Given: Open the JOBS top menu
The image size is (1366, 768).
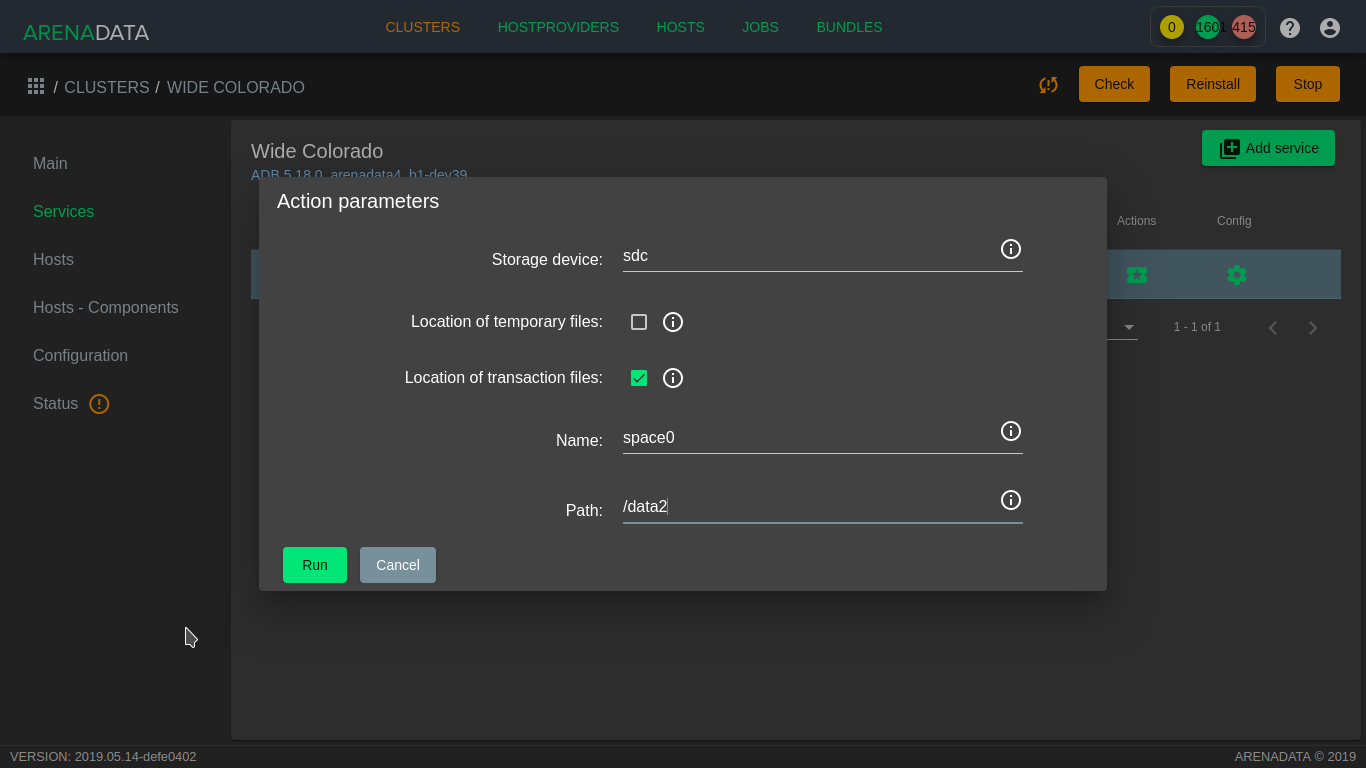Looking at the screenshot, I should (760, 27).
